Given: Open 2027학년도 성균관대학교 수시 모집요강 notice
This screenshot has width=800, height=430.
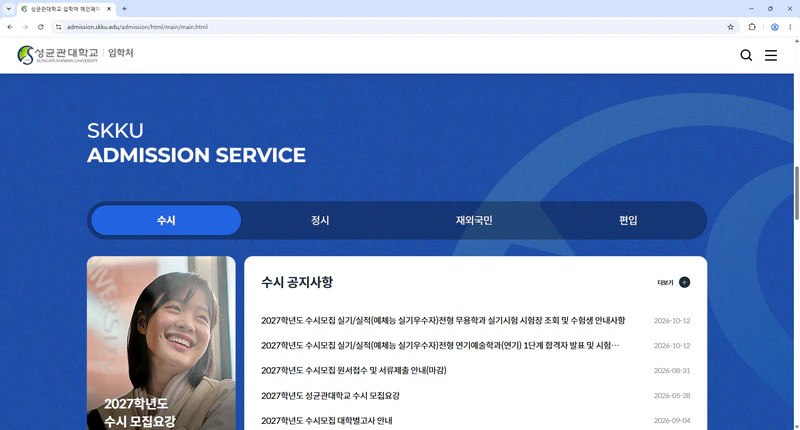Looking at the screenshot, I should coord(330,395).
